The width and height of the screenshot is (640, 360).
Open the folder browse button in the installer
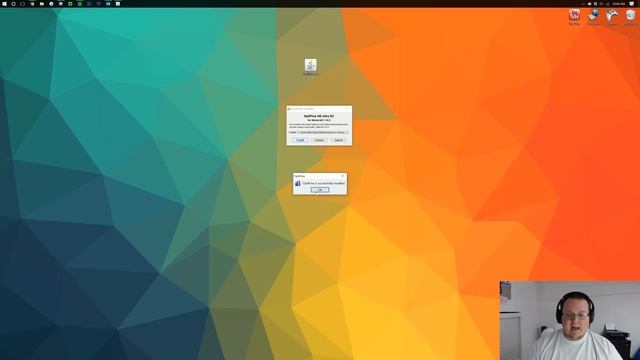click(347, 132)
